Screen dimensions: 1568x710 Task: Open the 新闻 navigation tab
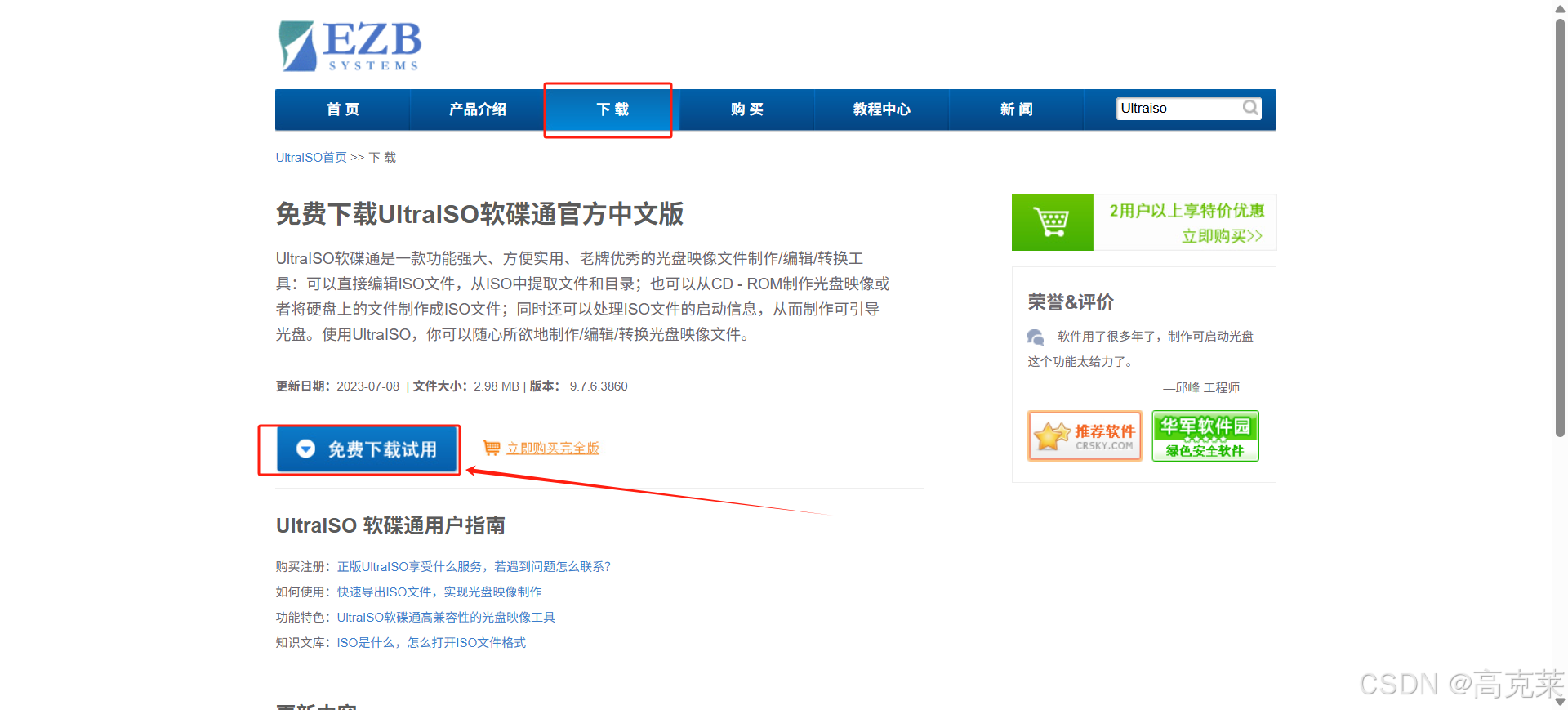1017,109
